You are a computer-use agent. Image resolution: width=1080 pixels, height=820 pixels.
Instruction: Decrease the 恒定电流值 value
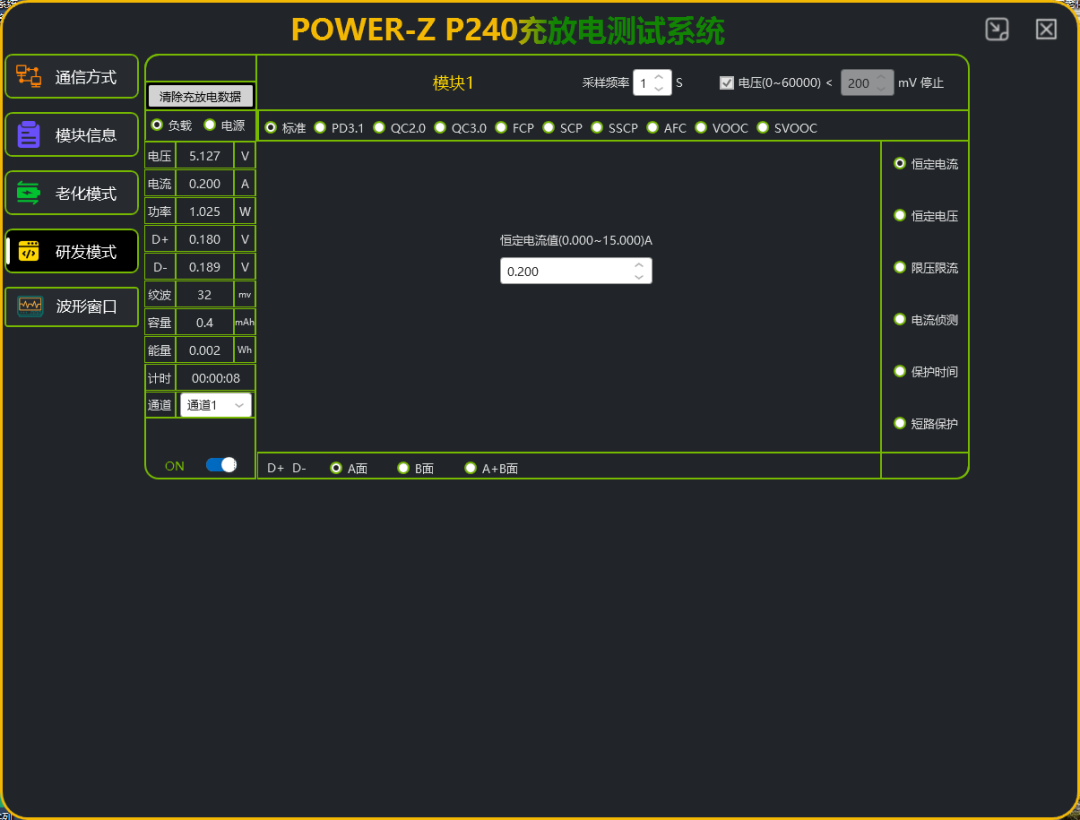[639, 277]
